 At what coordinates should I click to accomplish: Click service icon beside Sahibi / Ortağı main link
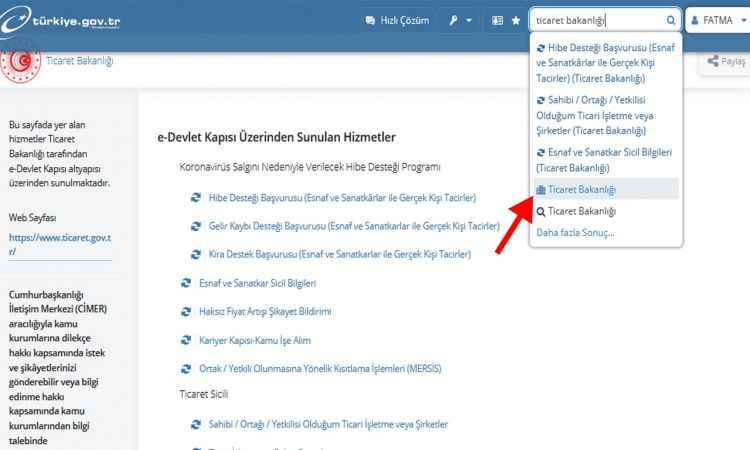(x=196, y=424)
